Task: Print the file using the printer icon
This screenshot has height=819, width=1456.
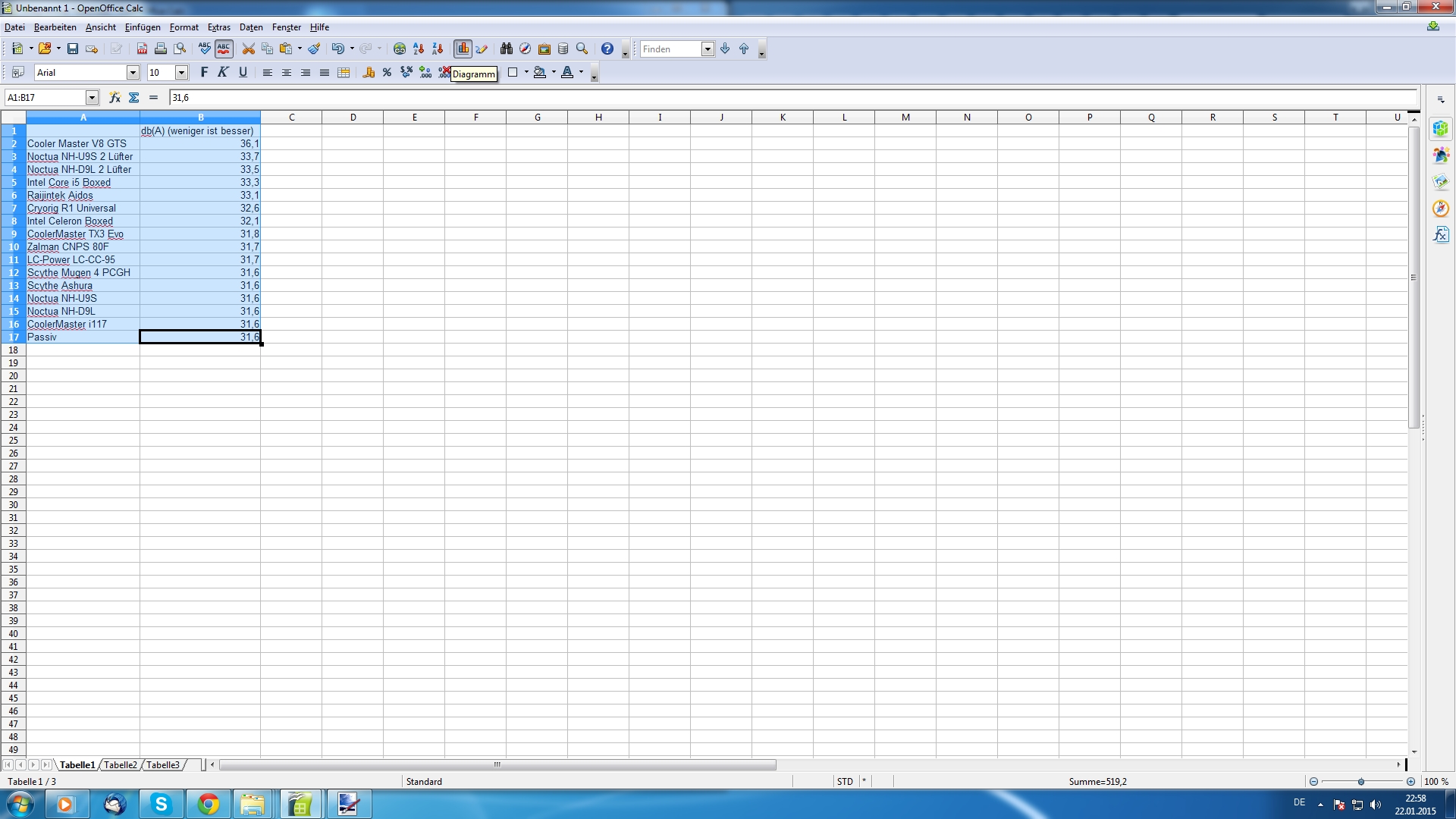Action: [161, 49]
